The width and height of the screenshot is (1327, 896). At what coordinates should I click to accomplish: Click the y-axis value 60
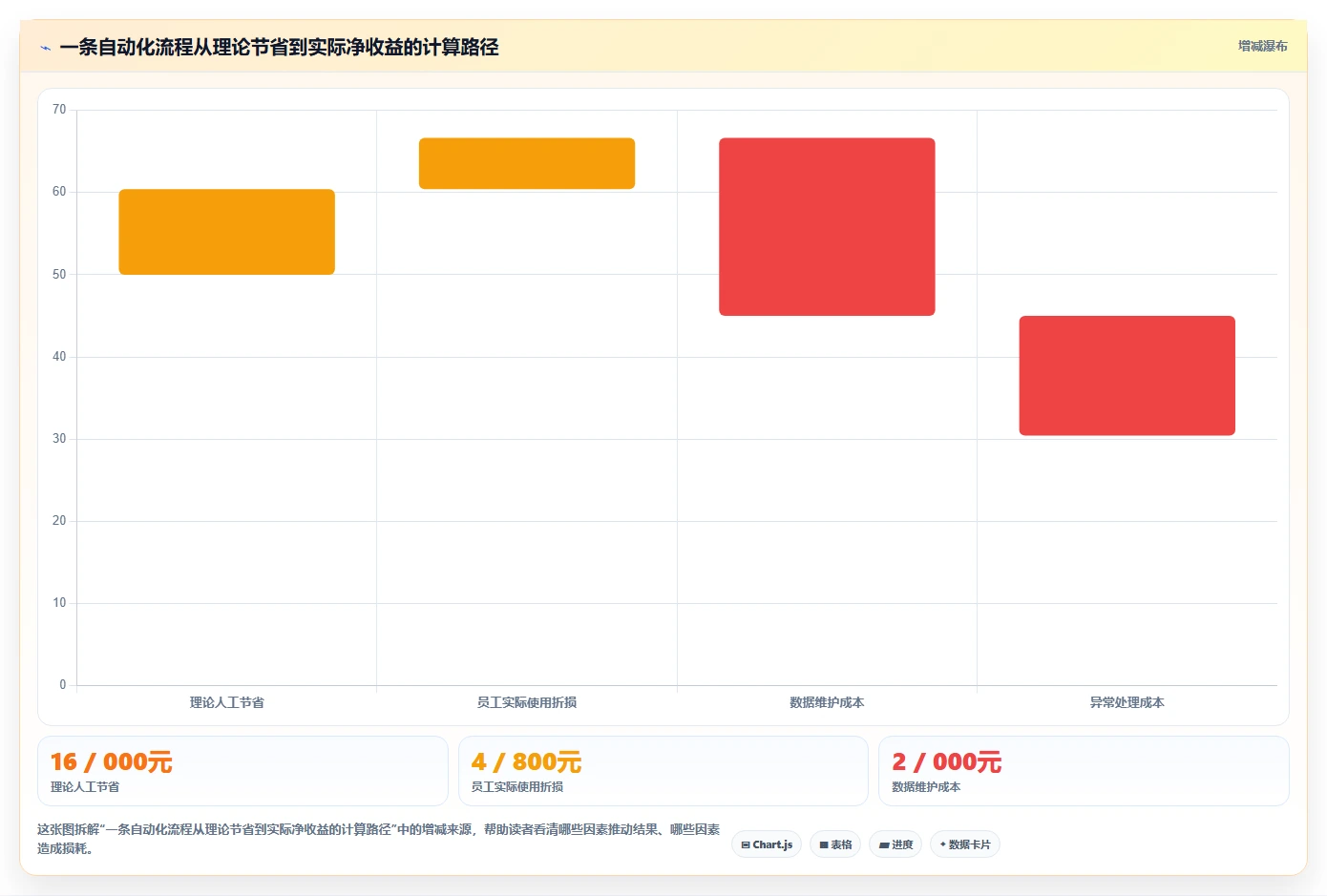[59, 192]
